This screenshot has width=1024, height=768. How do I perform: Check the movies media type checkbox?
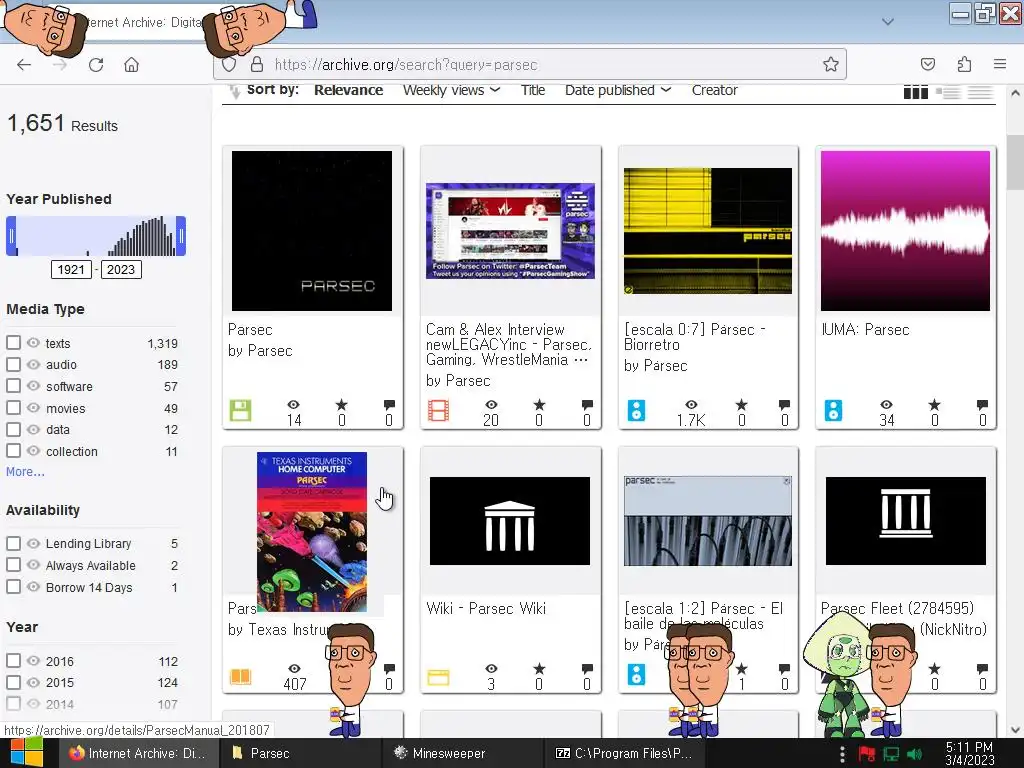pos(13,408)
